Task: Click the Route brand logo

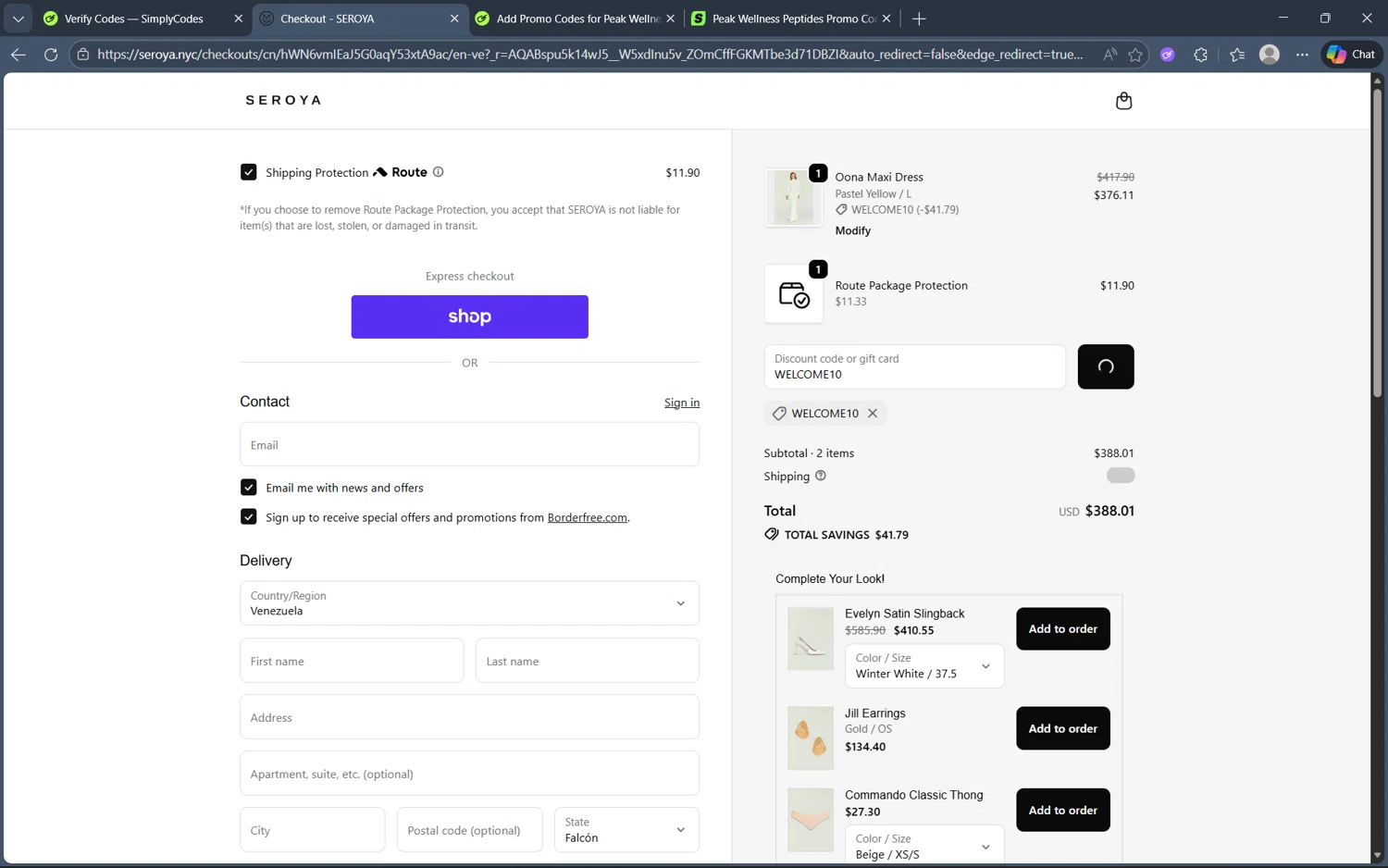Action: [x=400, y=172]
